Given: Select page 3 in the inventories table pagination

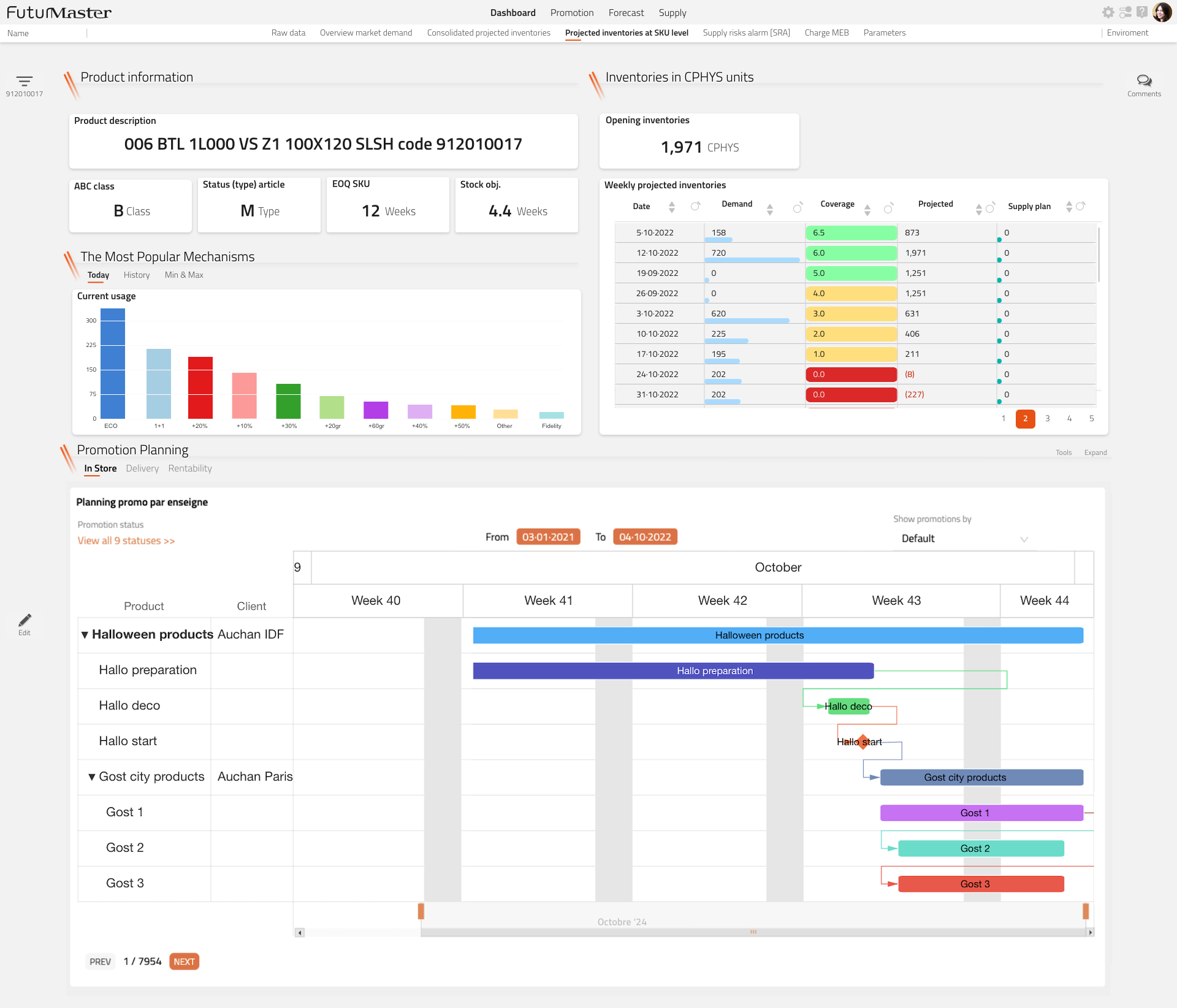Looking at the screenshot, I should pos(1048,419).
